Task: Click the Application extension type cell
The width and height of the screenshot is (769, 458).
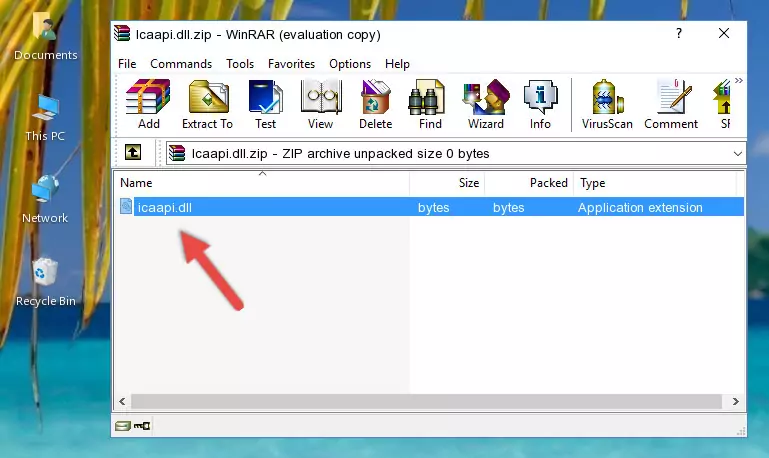Action: pos(640,207)
